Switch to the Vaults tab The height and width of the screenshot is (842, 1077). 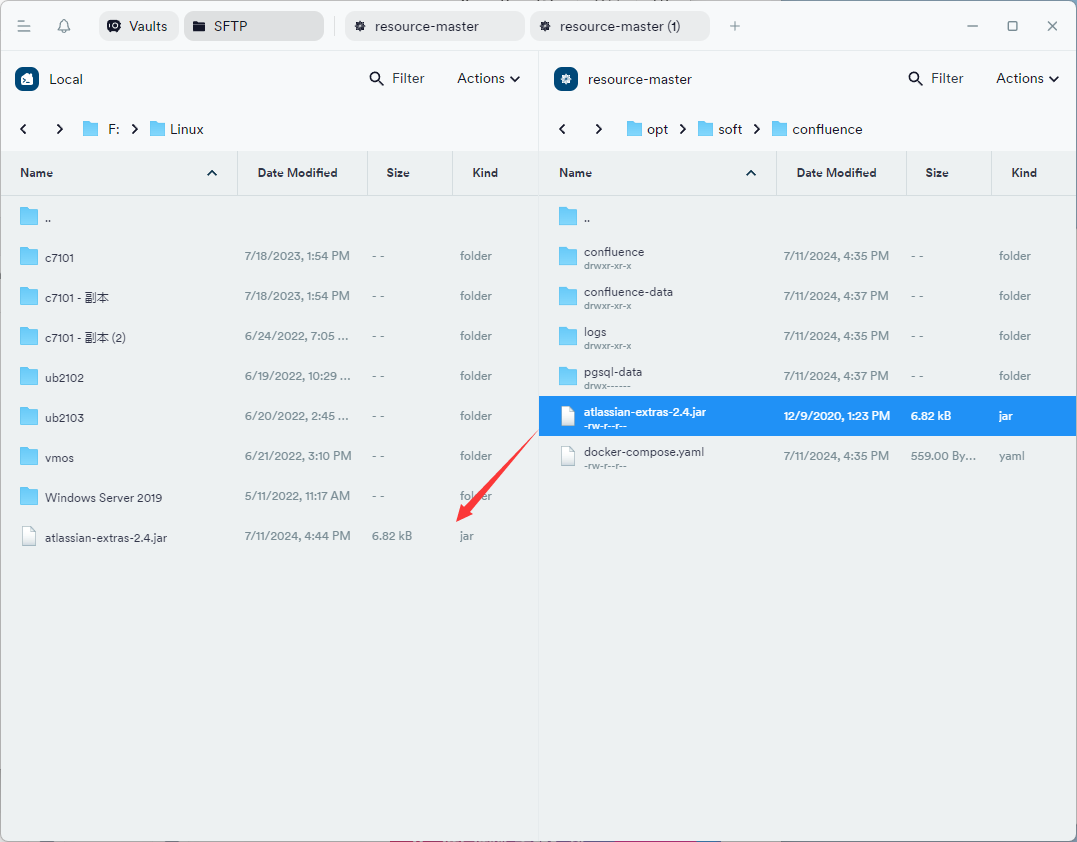coord(139,26)
